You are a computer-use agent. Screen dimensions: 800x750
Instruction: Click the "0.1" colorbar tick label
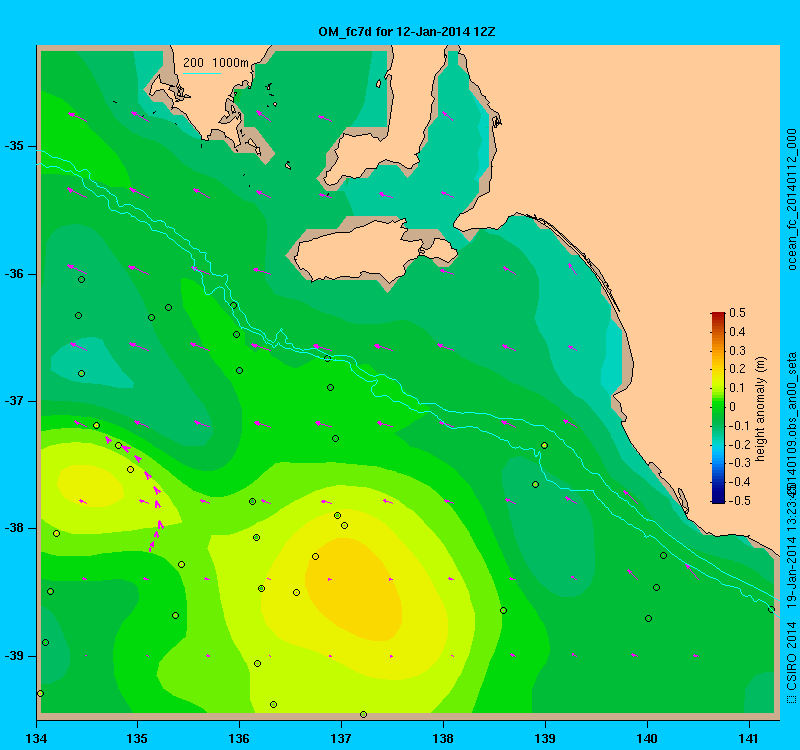pos(737,388)
